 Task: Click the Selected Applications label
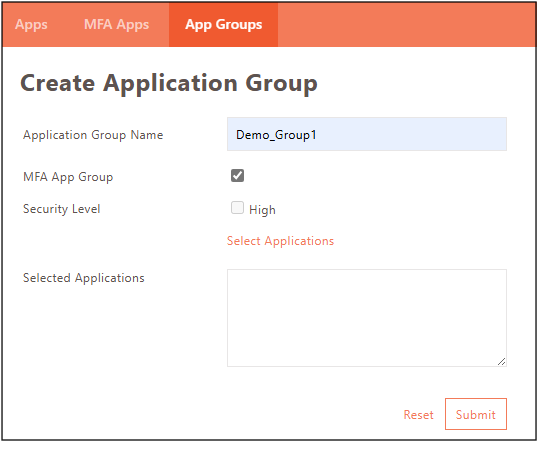[x=84, y=278]
